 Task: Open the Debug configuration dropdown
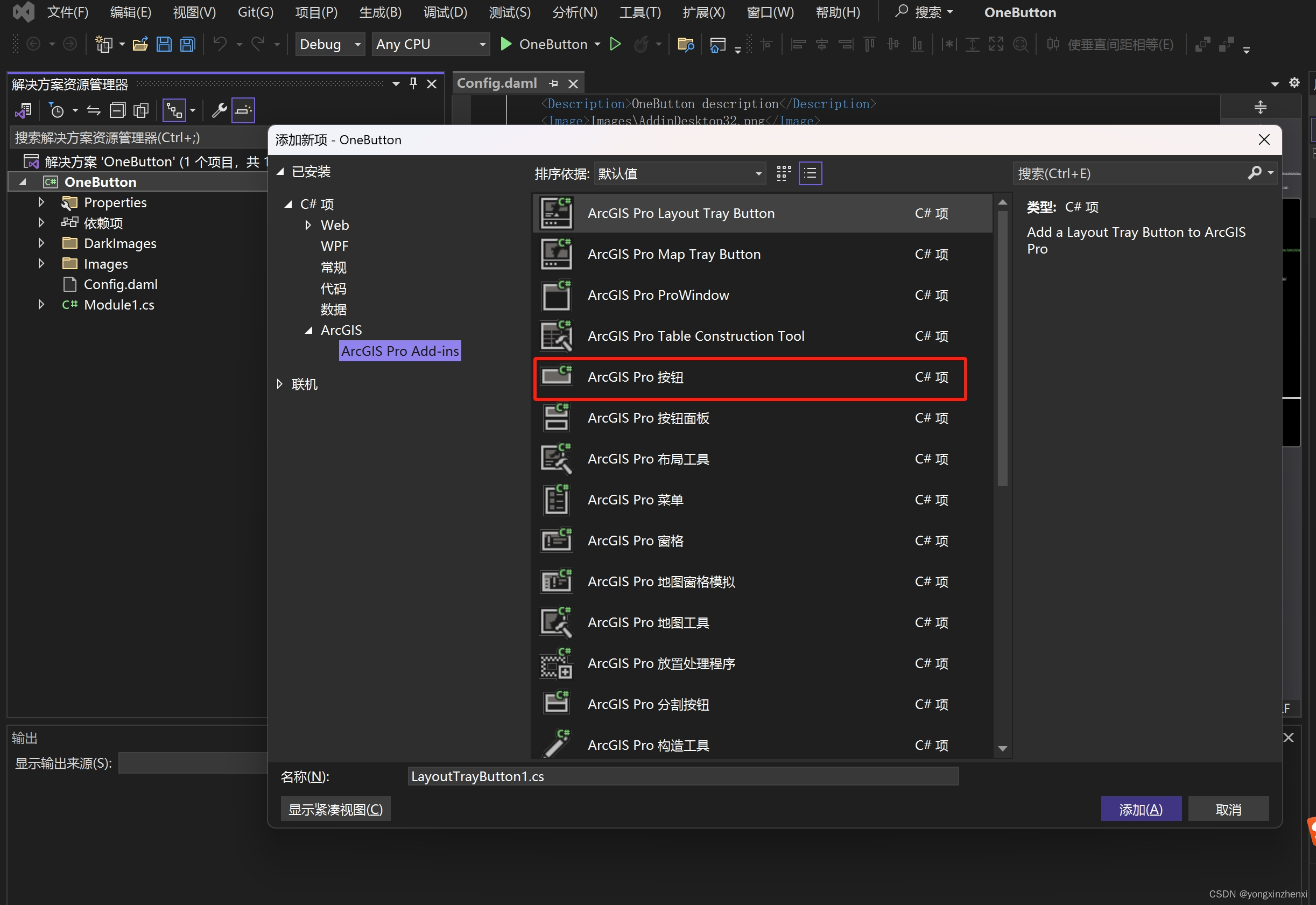click(x=330, y=44)
